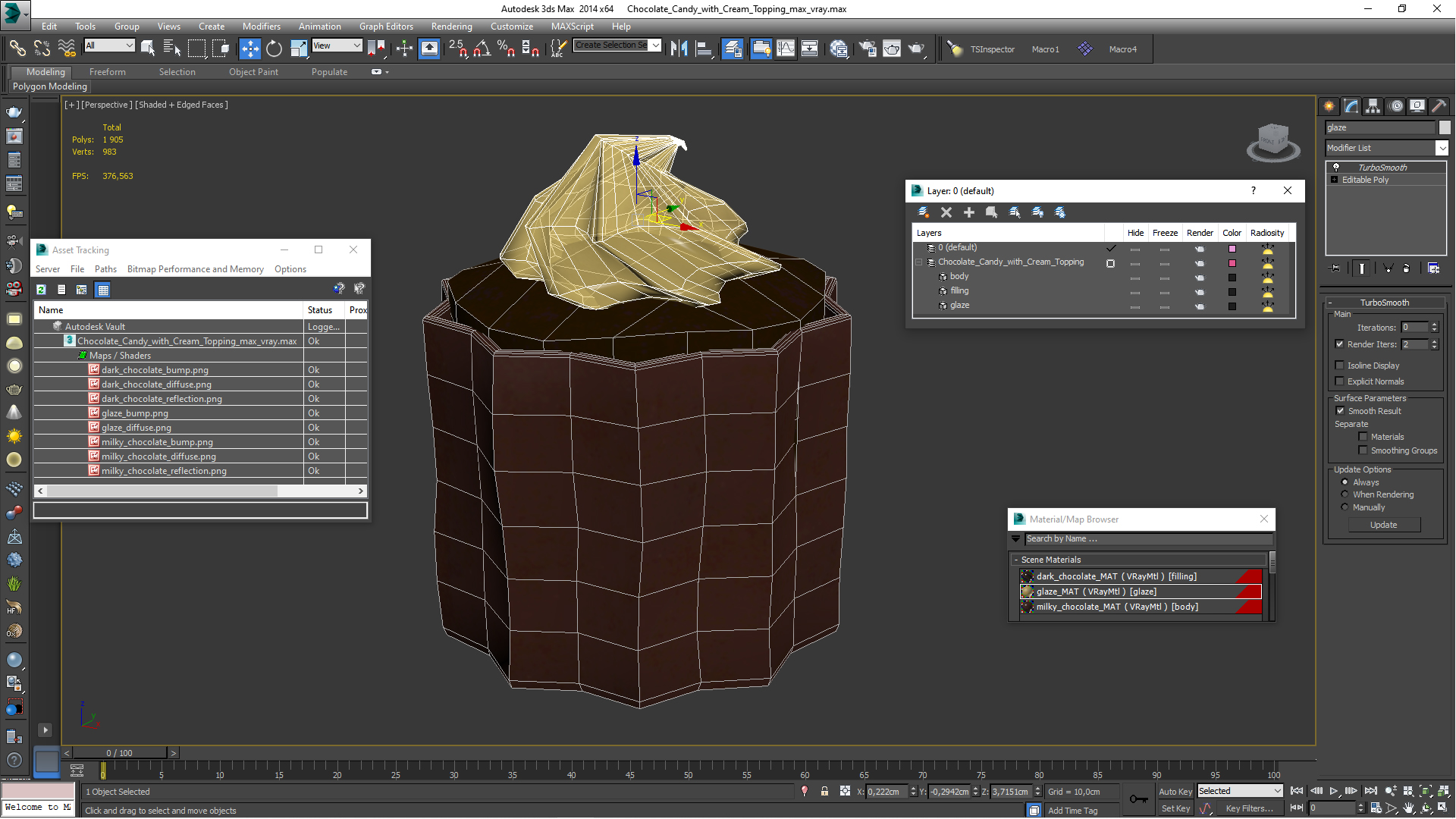Click the Pin Stack icon
Screen dimensions: 1456x819
click(x=1335, y=268)
